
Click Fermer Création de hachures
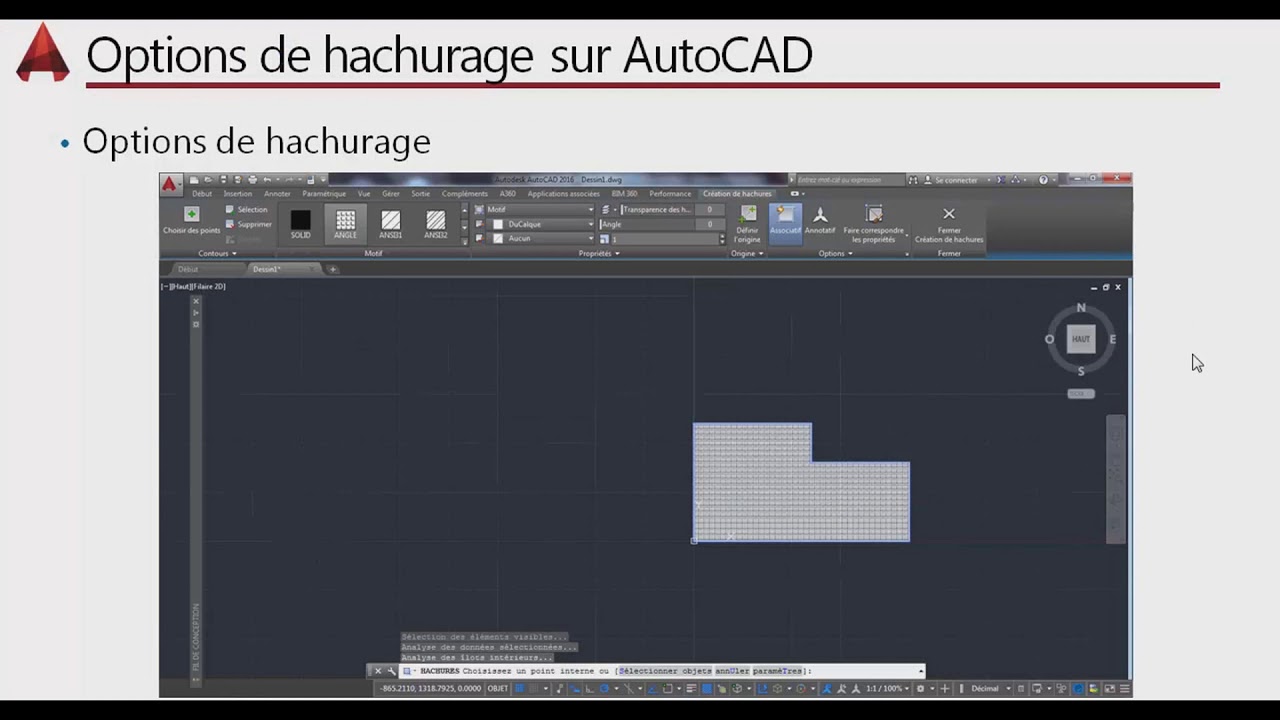pyautogui.click(x=949, y=224)
